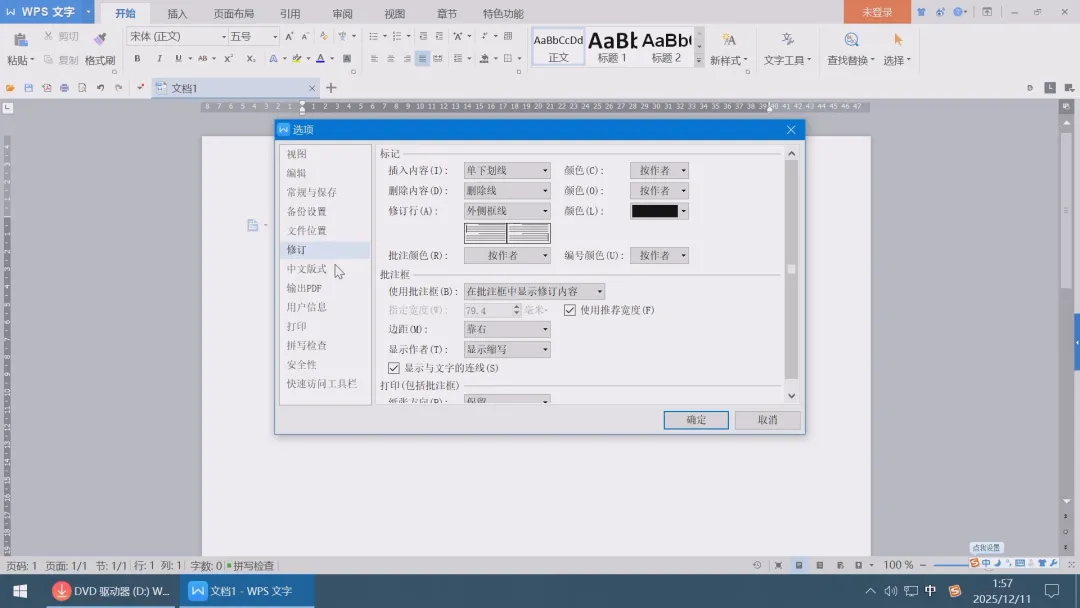This screenshot has width=1080, height=608.
Task: Apply subscript formatting icon
Action: tap(251, 59)
